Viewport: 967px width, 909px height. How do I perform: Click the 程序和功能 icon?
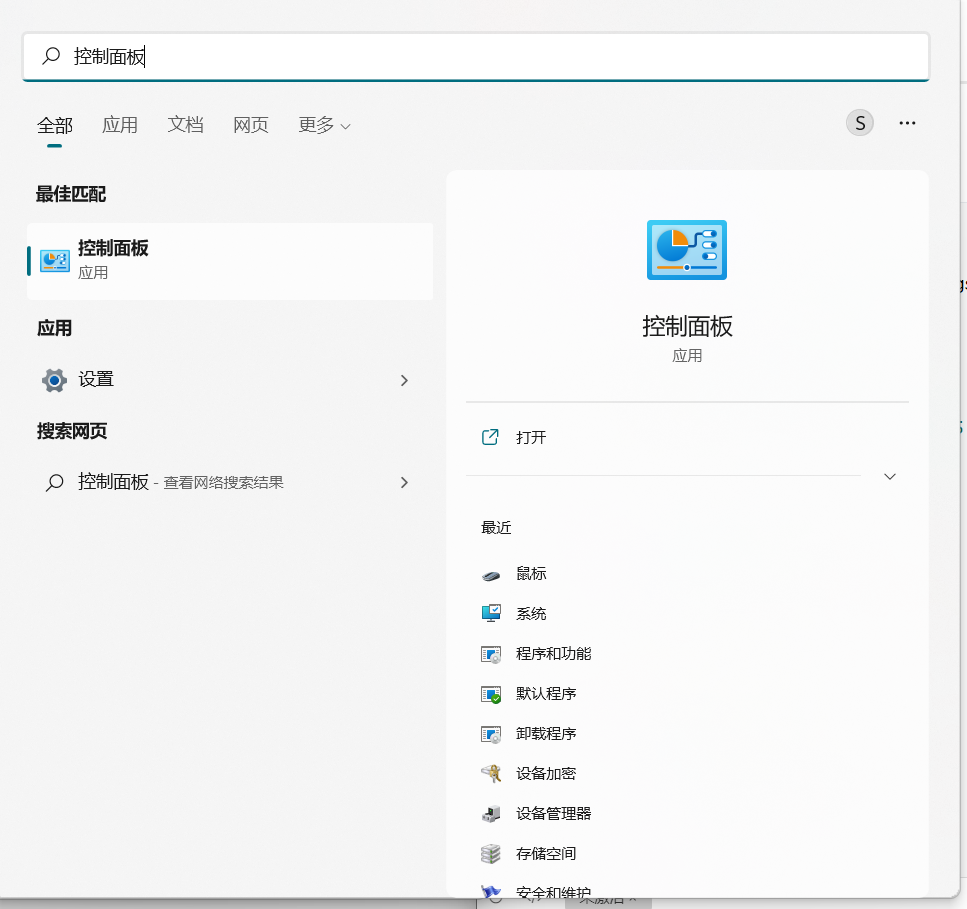491,654
